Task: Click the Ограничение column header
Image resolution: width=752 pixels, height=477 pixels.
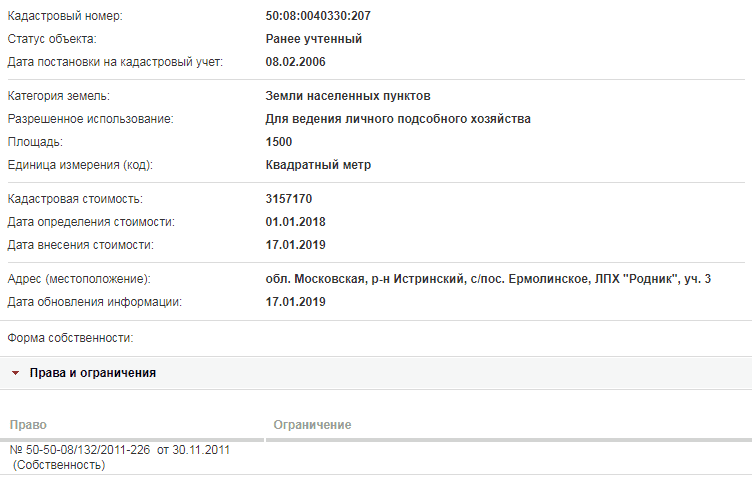Action: [312, 425]
